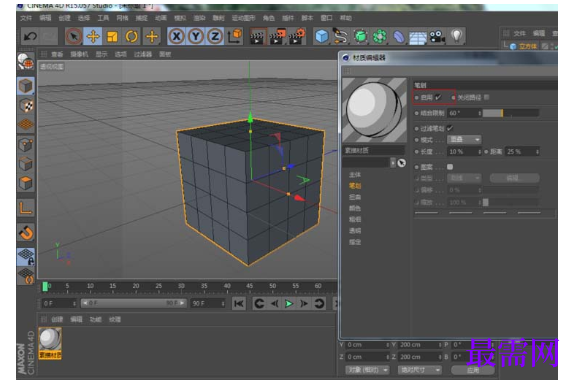Viewport: 578px width, 384px height.
Task: Click the stepper on the 90 F end frame field
Action: 223,304
